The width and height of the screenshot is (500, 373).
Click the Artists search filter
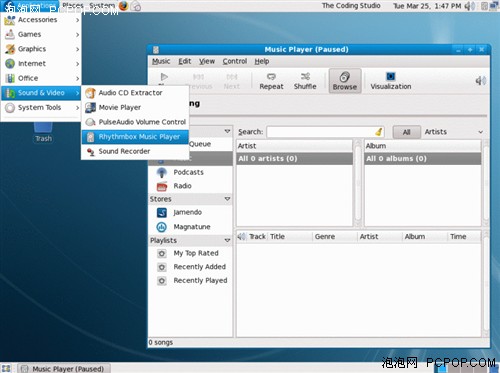[x=435, y=132]
